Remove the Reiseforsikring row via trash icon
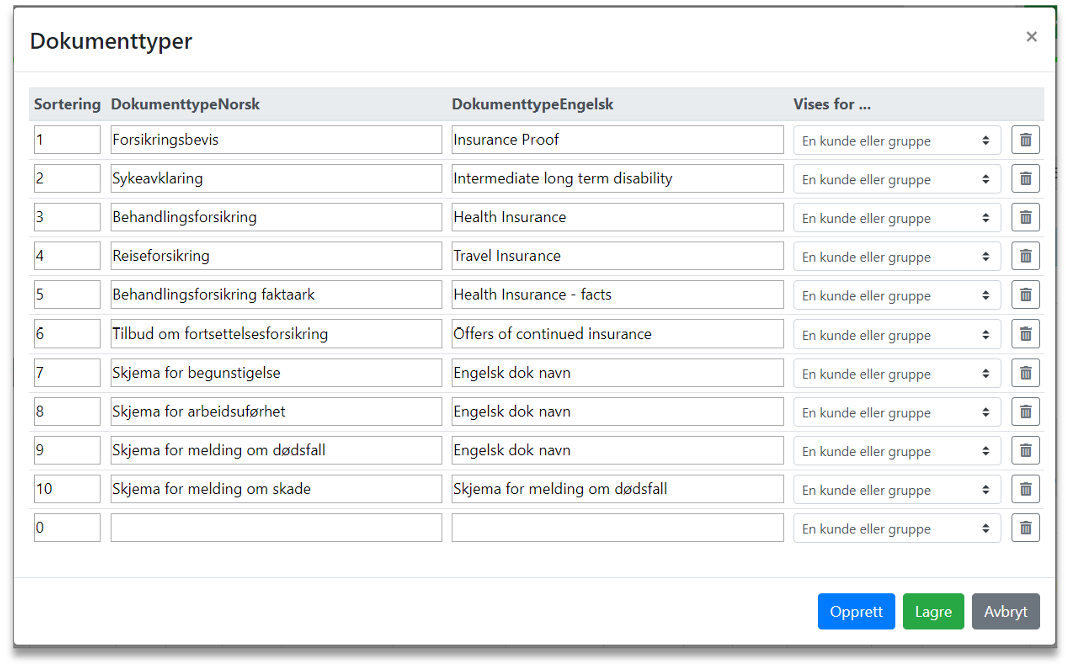The height and width of the screenshot is (672, 1072). point(1025,256)
